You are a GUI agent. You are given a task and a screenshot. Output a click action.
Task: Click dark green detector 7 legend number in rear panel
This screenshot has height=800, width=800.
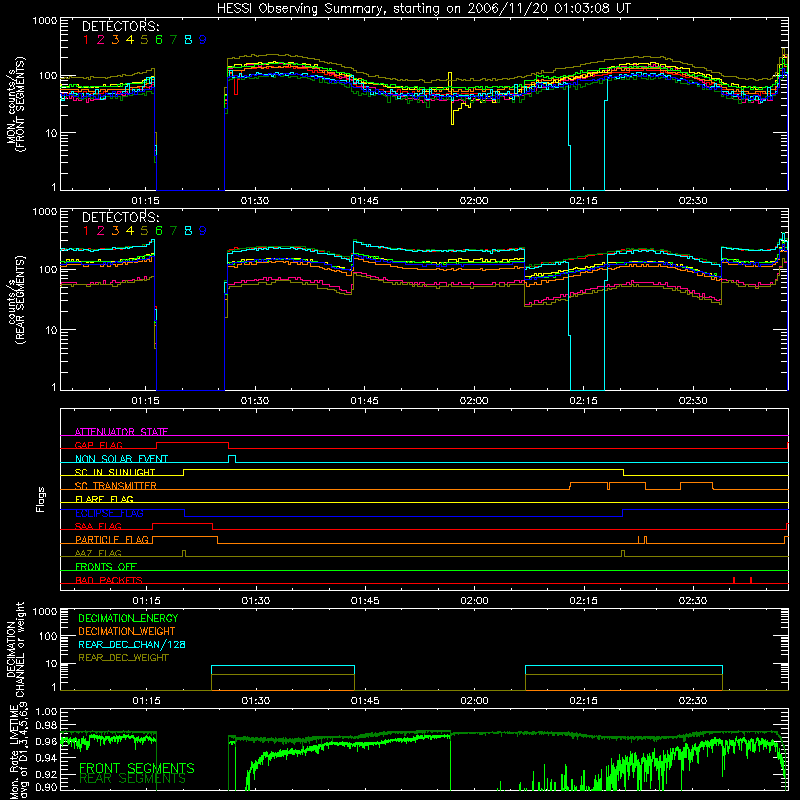173,231
